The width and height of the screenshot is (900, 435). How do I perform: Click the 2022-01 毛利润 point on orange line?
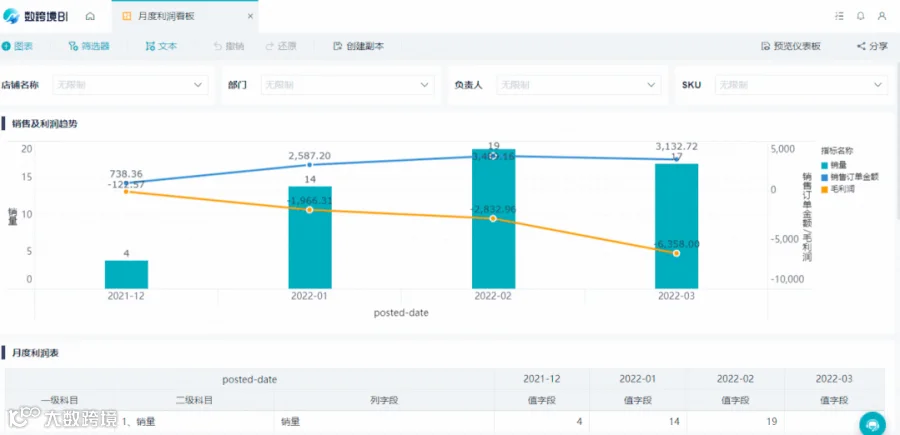click(309, 210)
